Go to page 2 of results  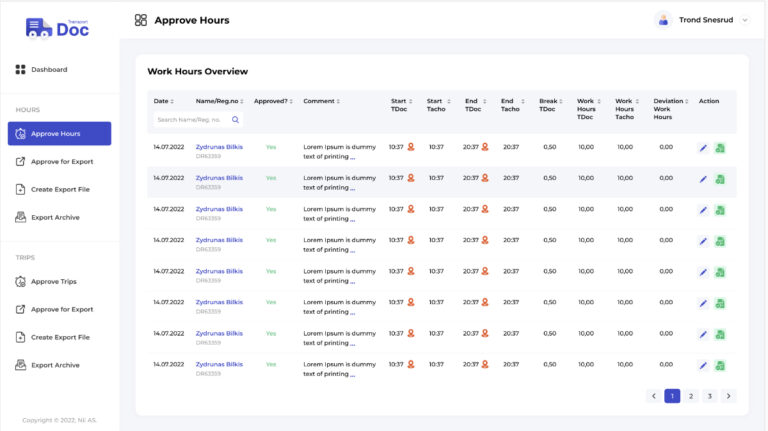(x=691, y=396)
